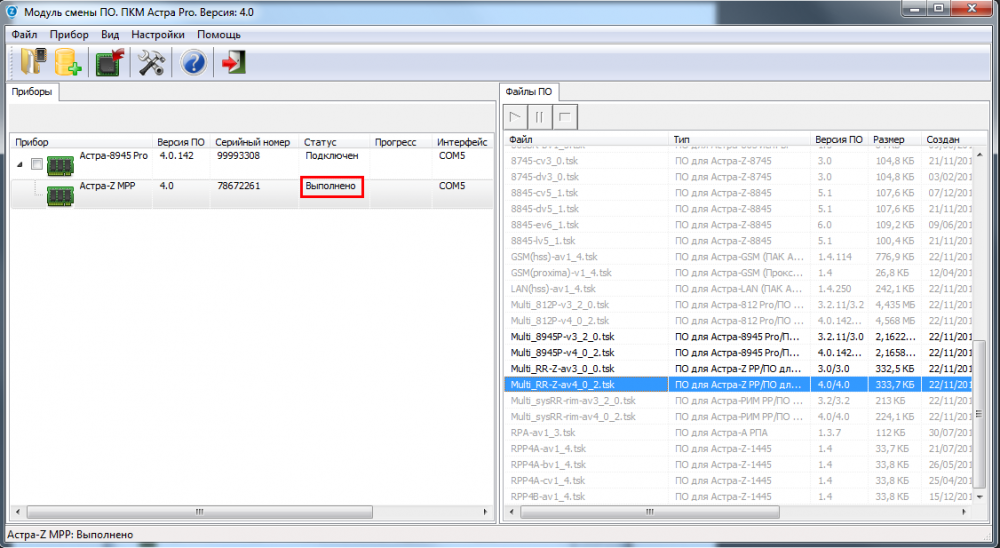Select file RPP4A-bv1_4.tsk
1000x548 pixels.
point(739,464)
